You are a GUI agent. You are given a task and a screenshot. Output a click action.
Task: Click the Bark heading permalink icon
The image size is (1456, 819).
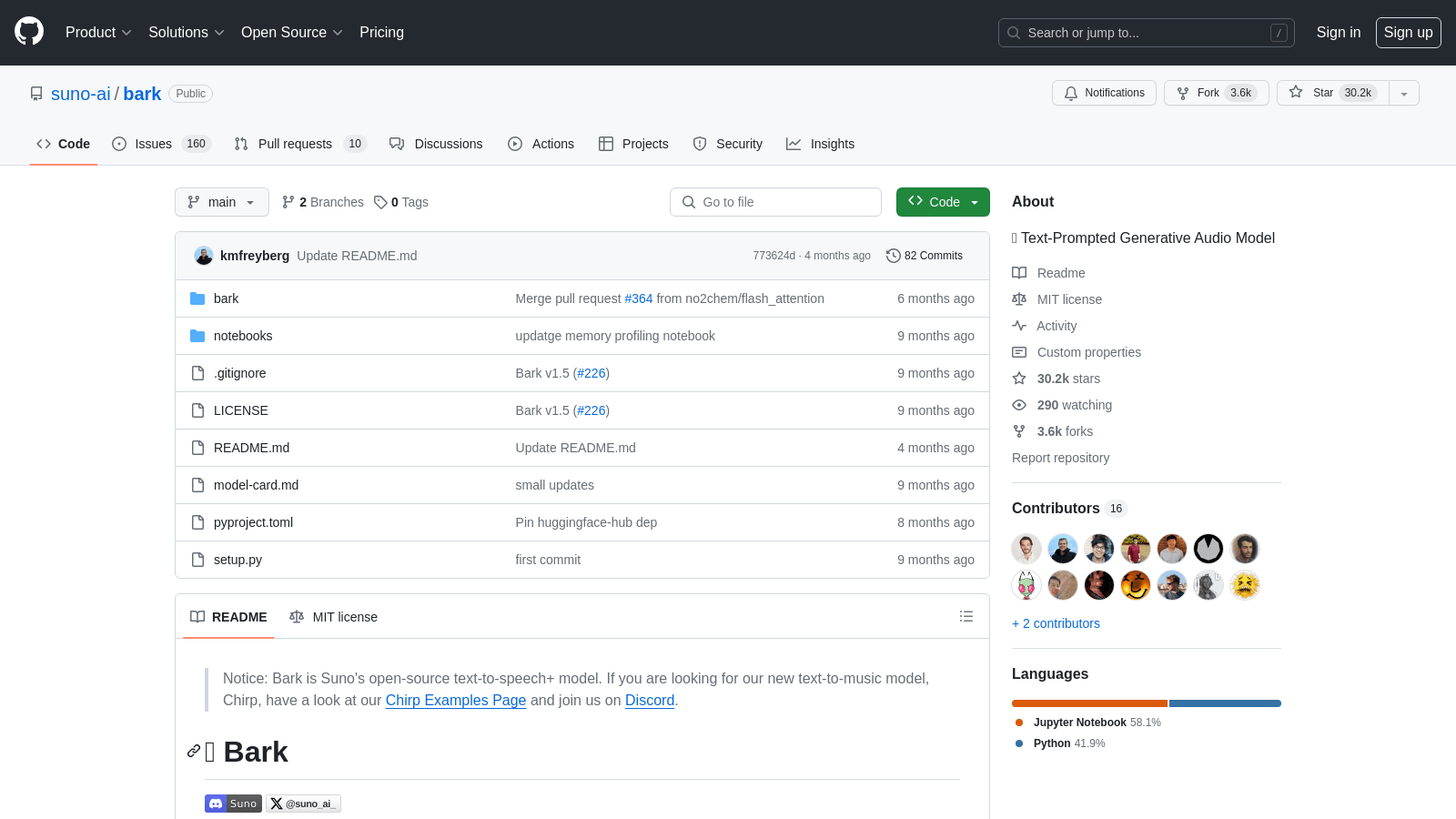194,751
